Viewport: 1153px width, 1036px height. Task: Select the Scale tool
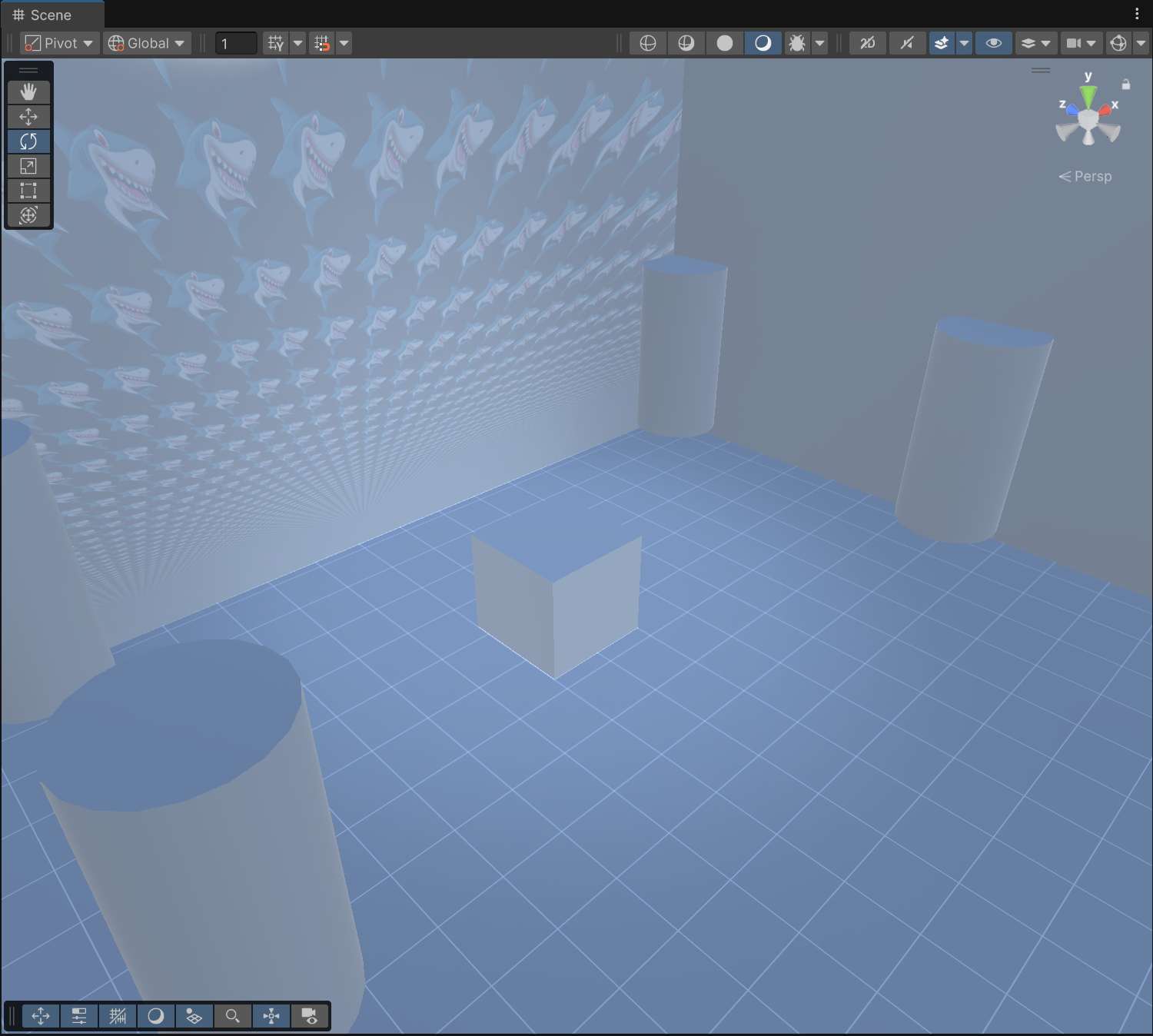[x=28, y=166]
